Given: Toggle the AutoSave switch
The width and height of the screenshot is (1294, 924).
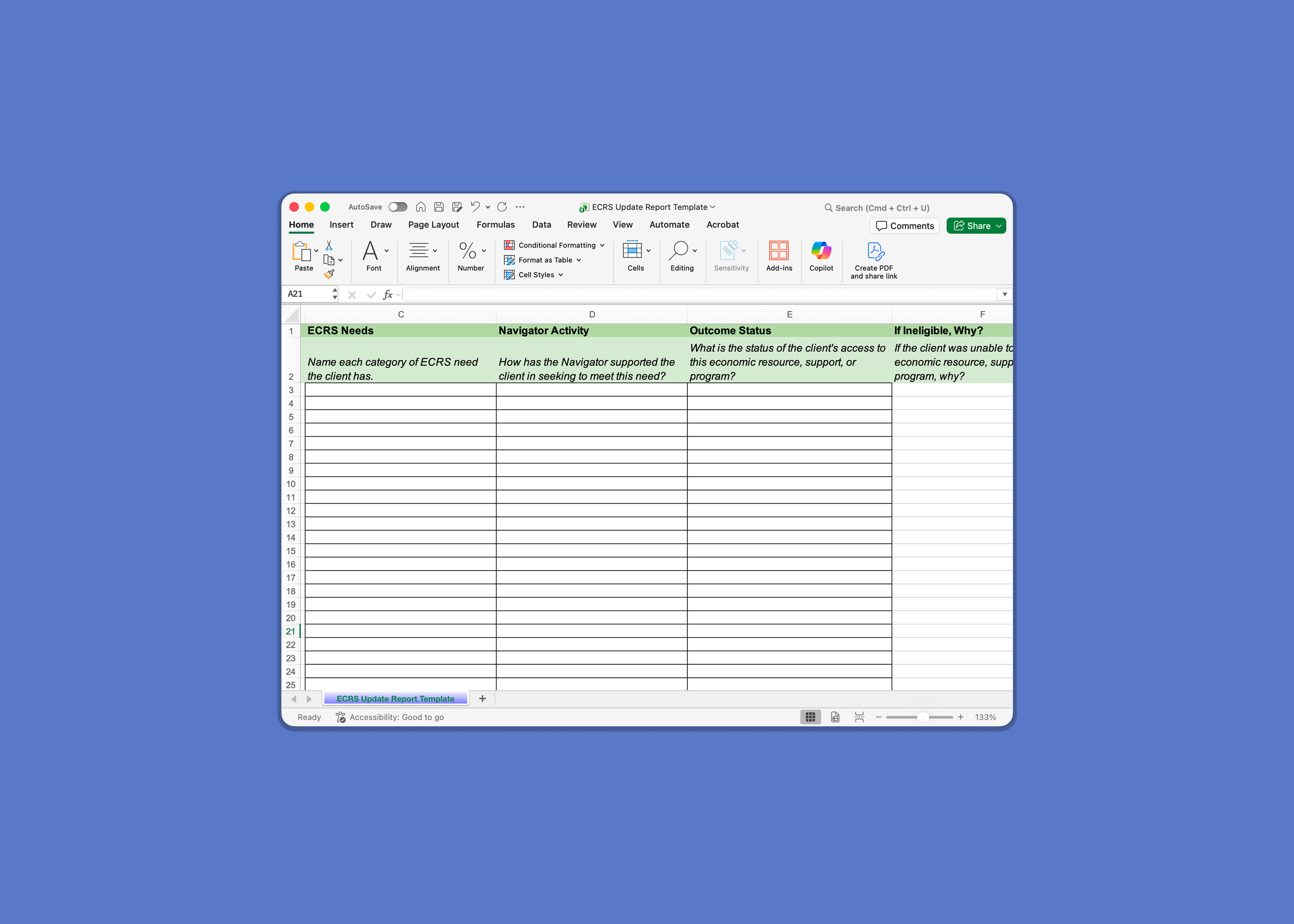Looking at the screenshot, I should pyautogui.click(x=398, y=207).
